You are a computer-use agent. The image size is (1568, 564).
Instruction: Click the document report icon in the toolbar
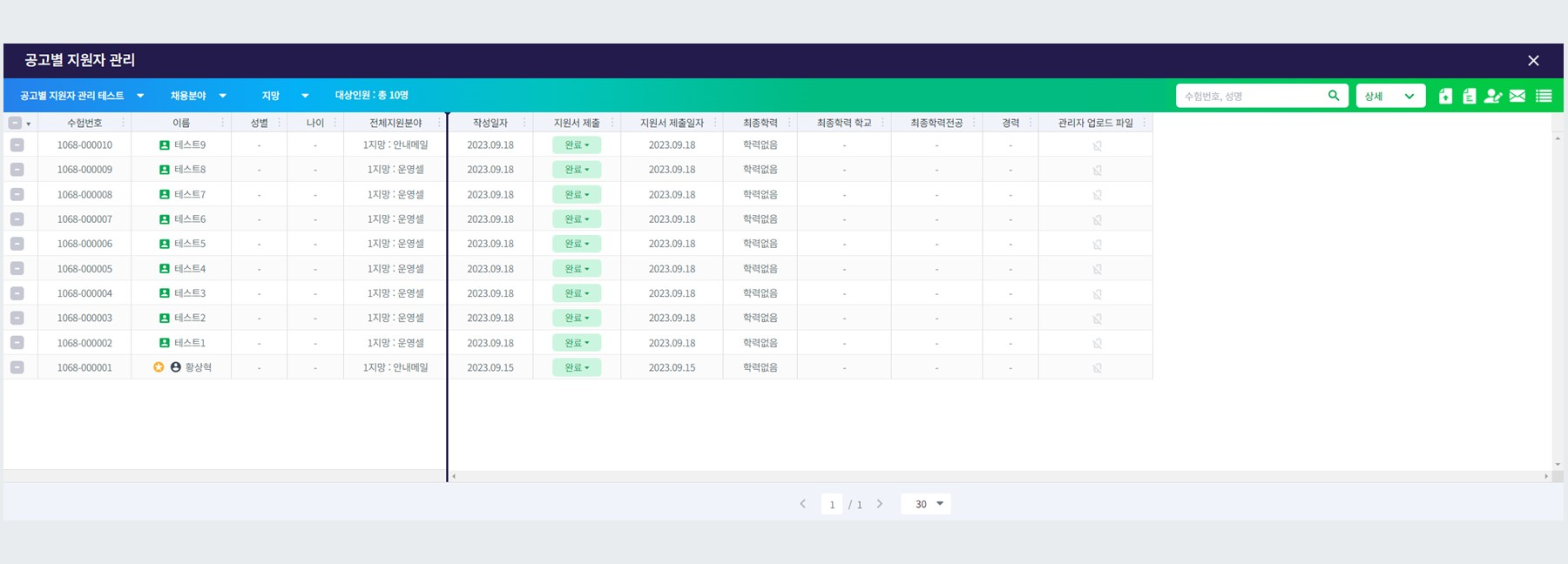[x=1469, y=96]
